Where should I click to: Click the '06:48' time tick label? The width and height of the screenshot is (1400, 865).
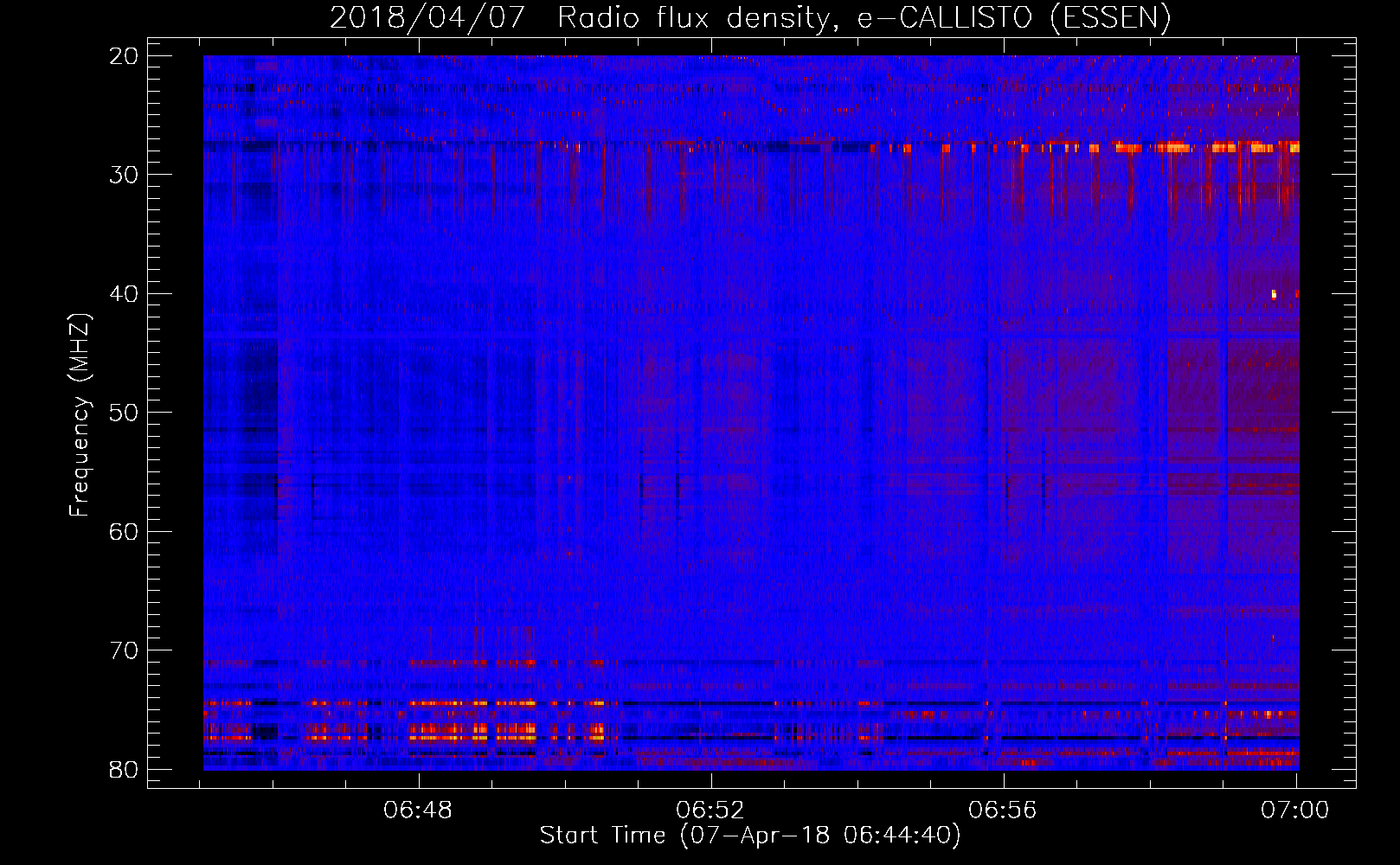419,811
